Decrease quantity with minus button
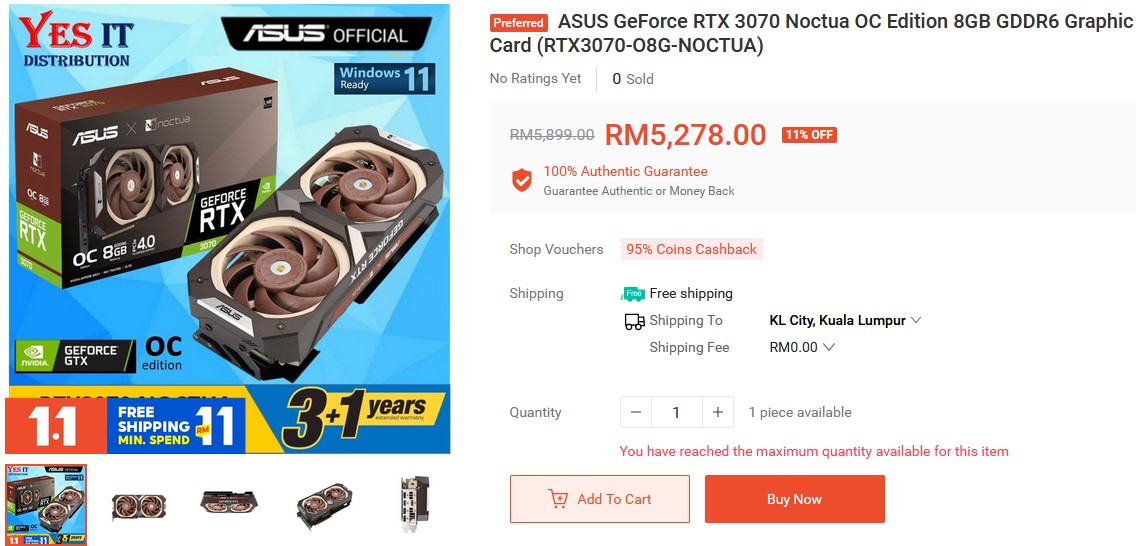The width and height of the screenshot is (1136, 546). click(636, 412)
